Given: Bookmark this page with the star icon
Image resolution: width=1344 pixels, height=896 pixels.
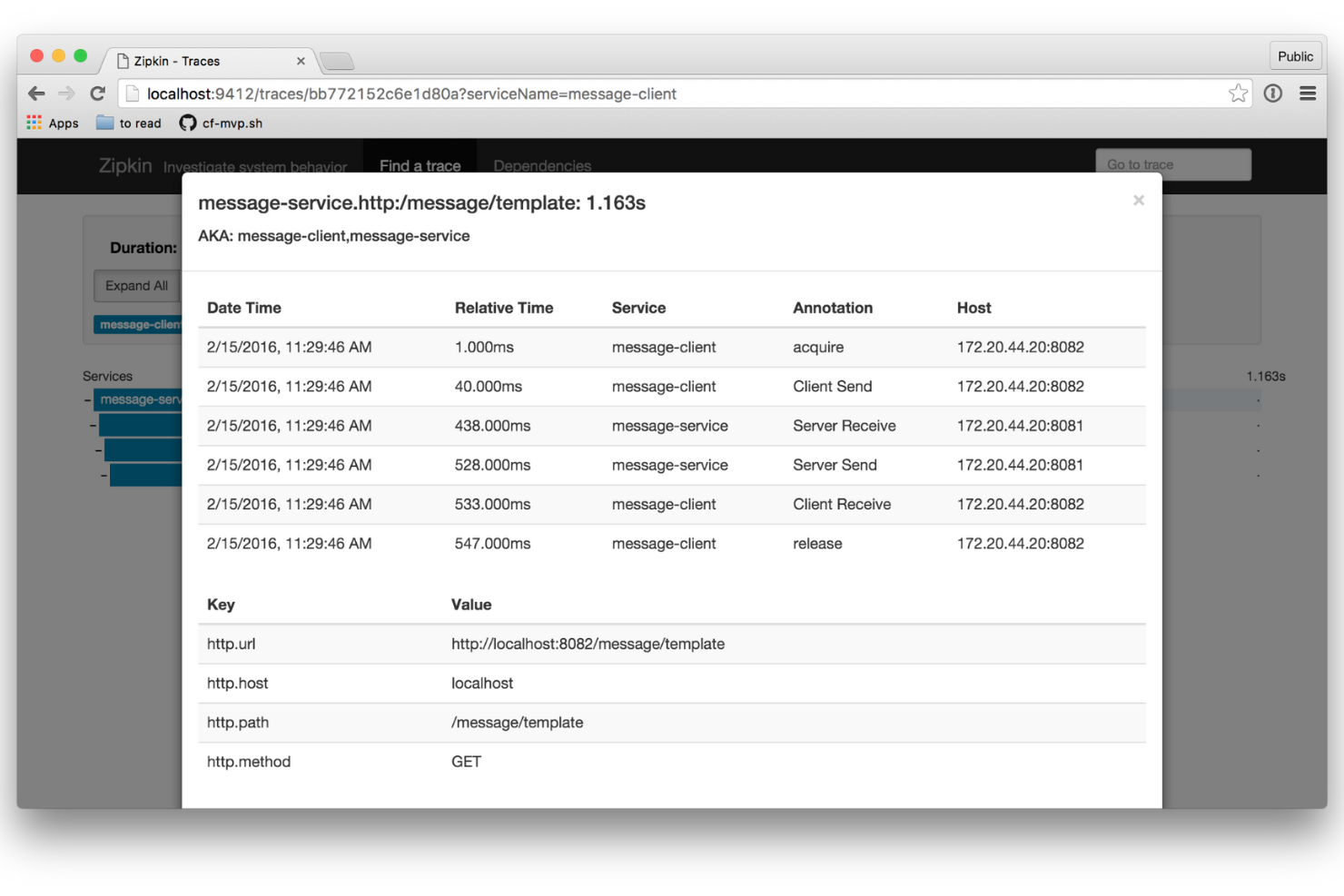Looking at the screenshot, I should [x=1238, y=94].
